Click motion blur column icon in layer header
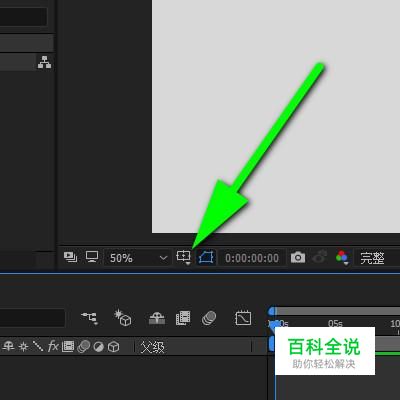 (83, 346)
